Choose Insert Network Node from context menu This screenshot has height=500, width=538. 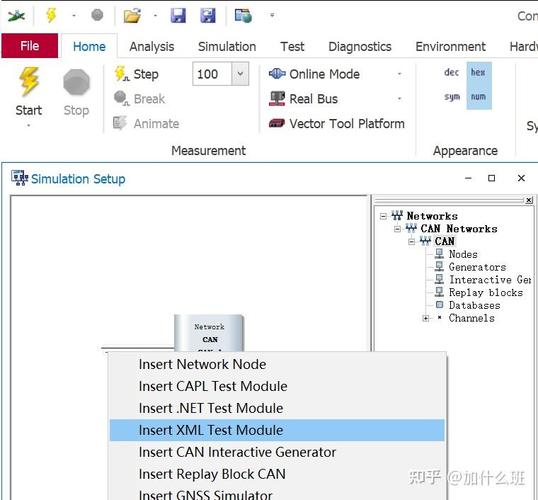pos(277,364)
